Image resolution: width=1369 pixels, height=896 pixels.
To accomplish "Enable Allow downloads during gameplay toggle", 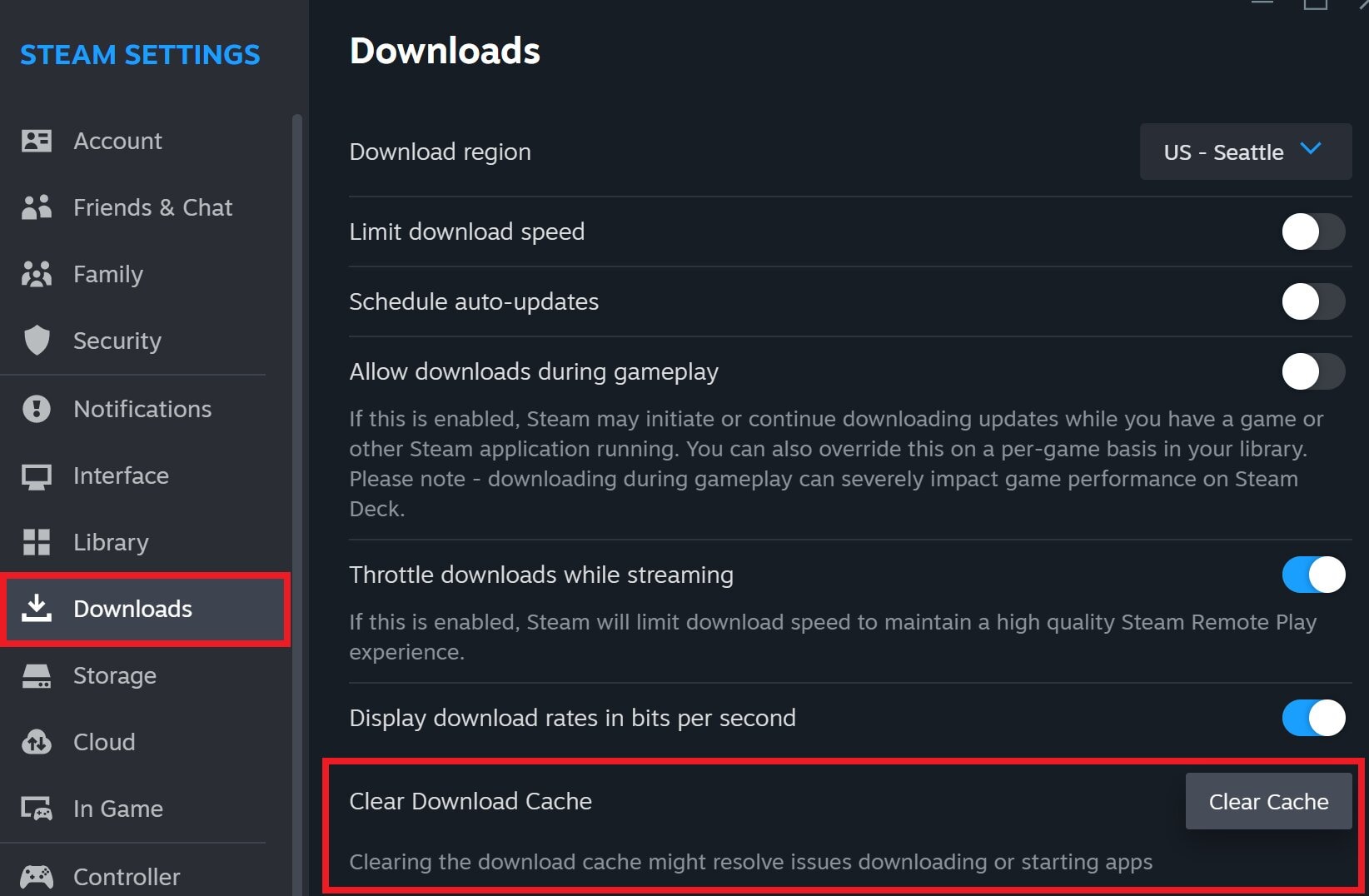I will (1312, 371).
